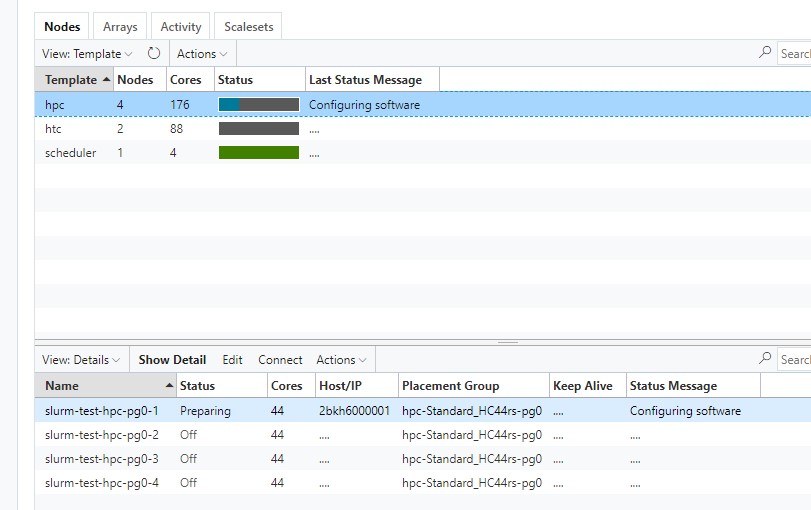Open the View: Template dropdown

click(x=87, y=54)
